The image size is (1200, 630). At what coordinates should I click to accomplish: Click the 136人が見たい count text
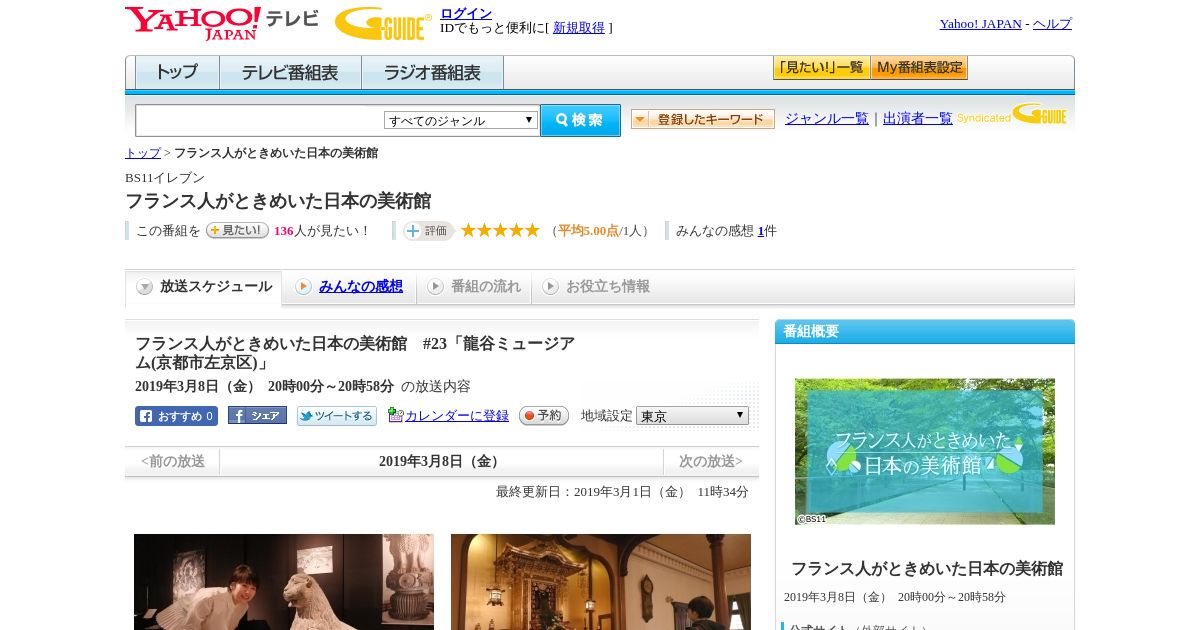(x=322, y=231)
